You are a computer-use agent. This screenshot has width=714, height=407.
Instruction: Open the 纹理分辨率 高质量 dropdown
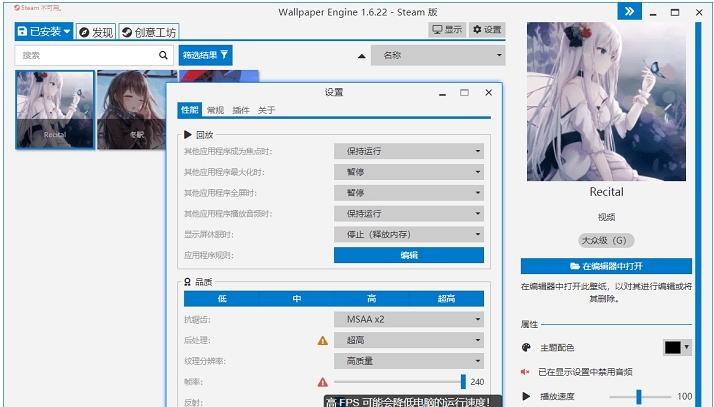[409, 361]
